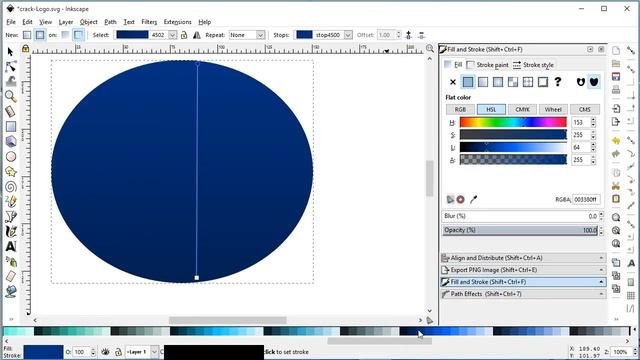
Task: Open the Layer 1 dropdown
Action: (154, 351)
